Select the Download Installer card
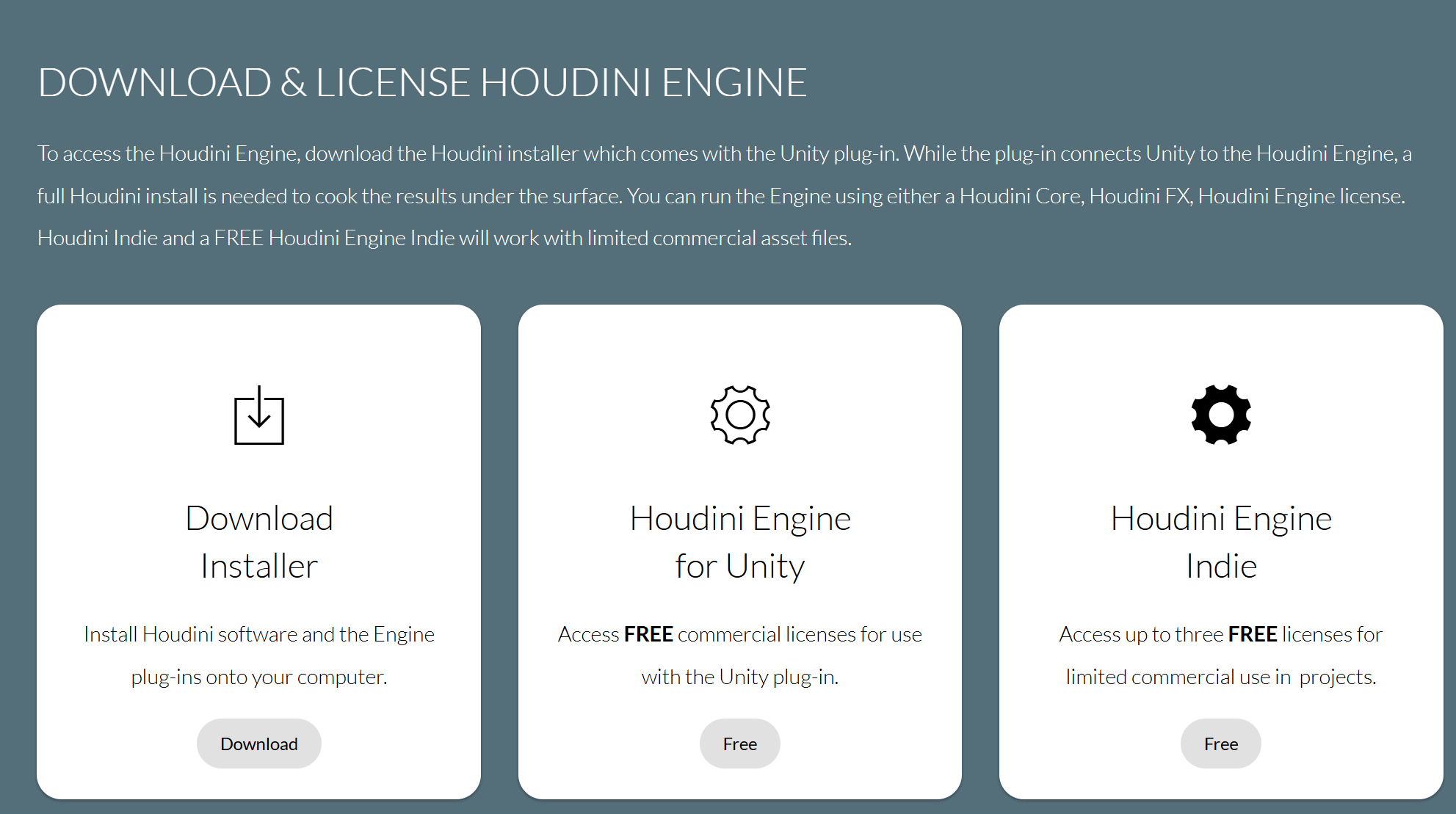The width and height of the screenshot is (1456, 814). click(x=258, y=550)
